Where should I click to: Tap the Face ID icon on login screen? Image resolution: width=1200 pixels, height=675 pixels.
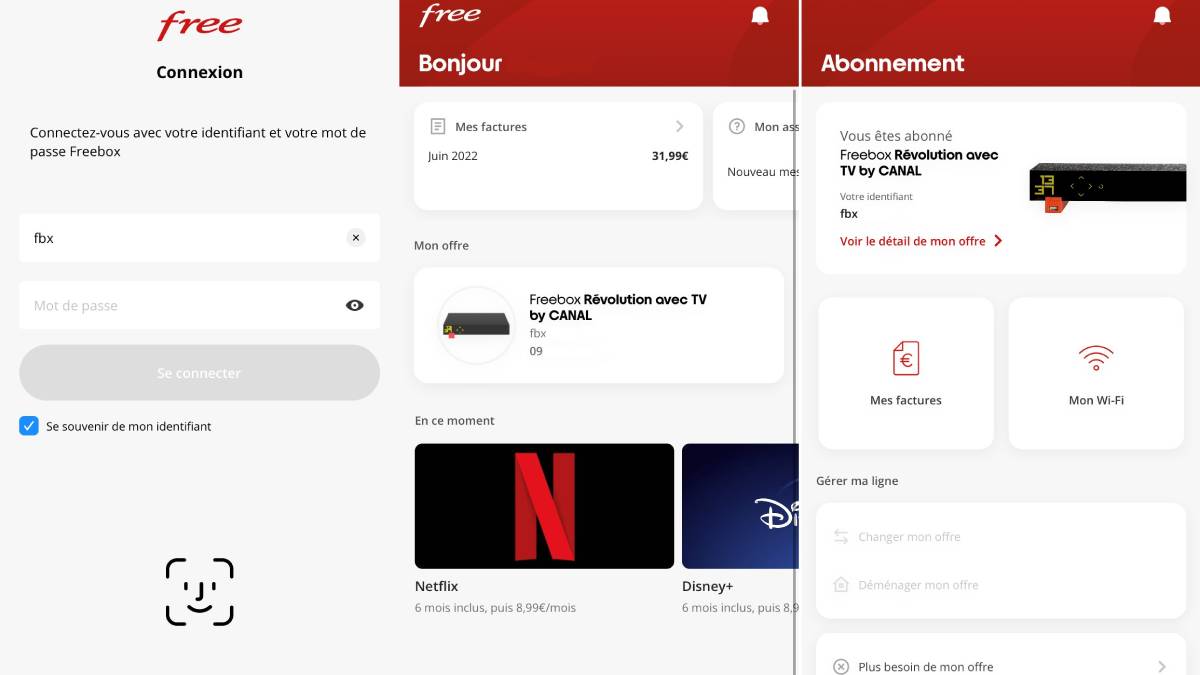click(x=200, y=592)
